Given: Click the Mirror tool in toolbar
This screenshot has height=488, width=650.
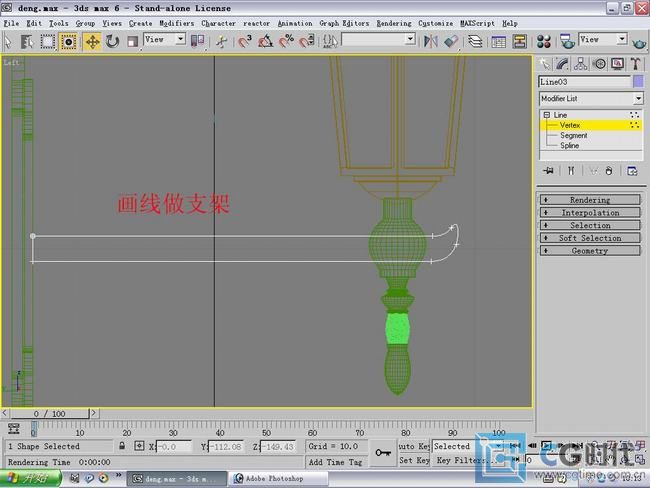Looking at the screenshot, I should click(431, 41).
